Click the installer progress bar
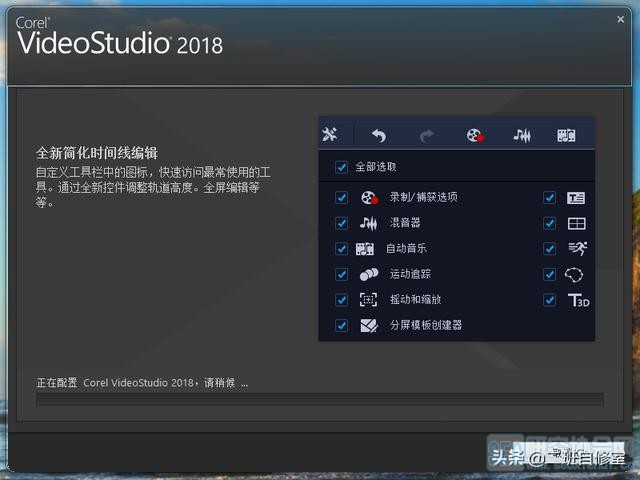Screen dimensions: 640x480 click(320, 400)
